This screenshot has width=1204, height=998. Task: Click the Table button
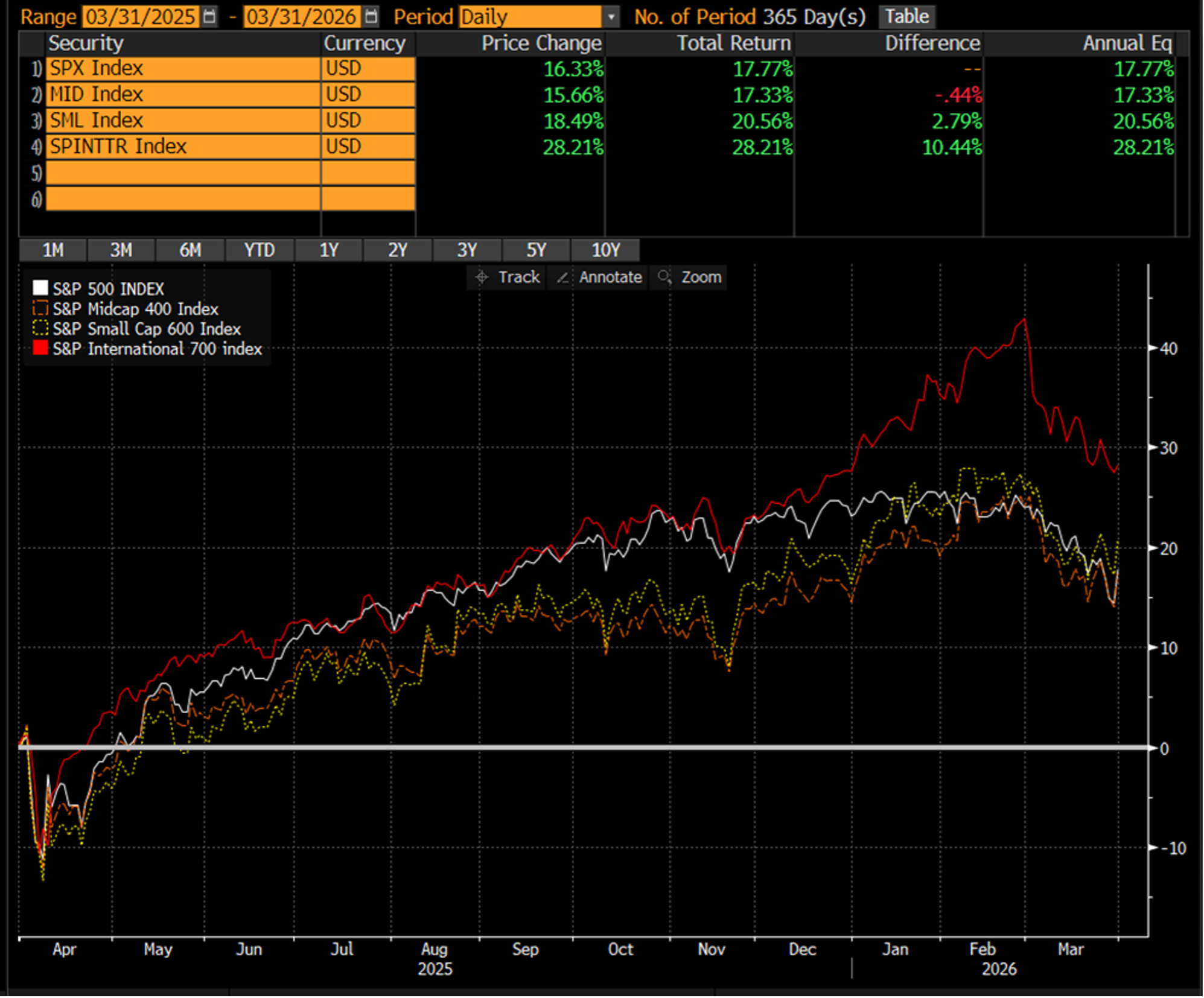[x=906, y=16]
